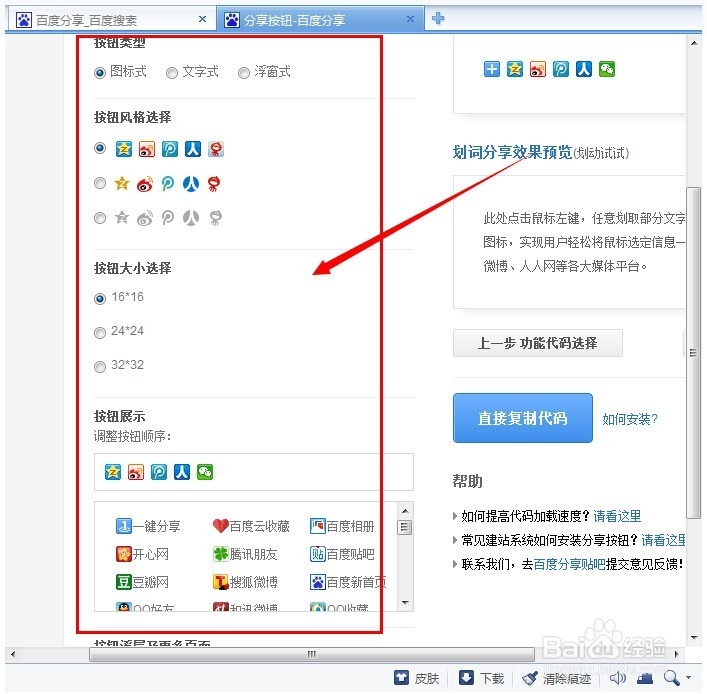Open the 下载 downloads manager
707x694 pixels.
click(481, 678)
